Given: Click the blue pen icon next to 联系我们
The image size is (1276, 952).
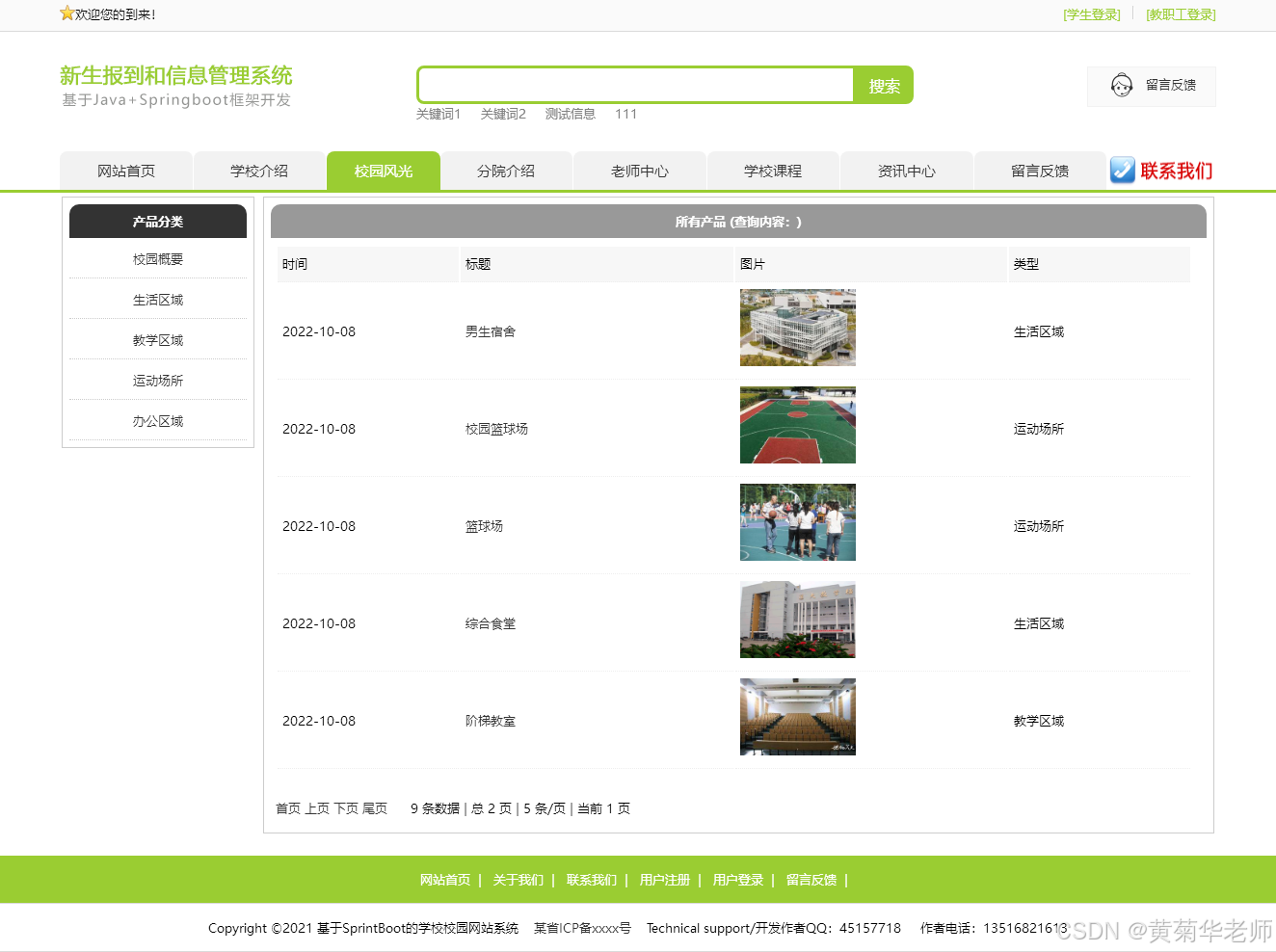Looking at the screenshot, I should pyautogui.click(x=1122, y=170).
